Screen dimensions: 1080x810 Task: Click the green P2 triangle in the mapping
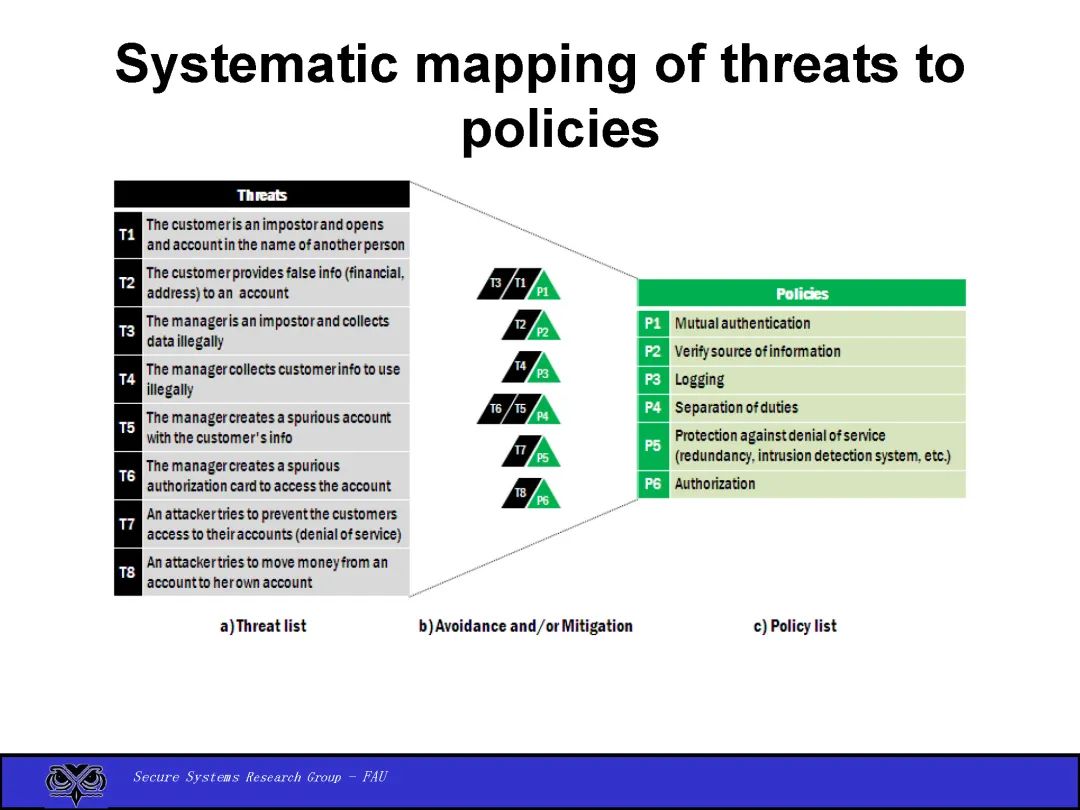point(543,328)
